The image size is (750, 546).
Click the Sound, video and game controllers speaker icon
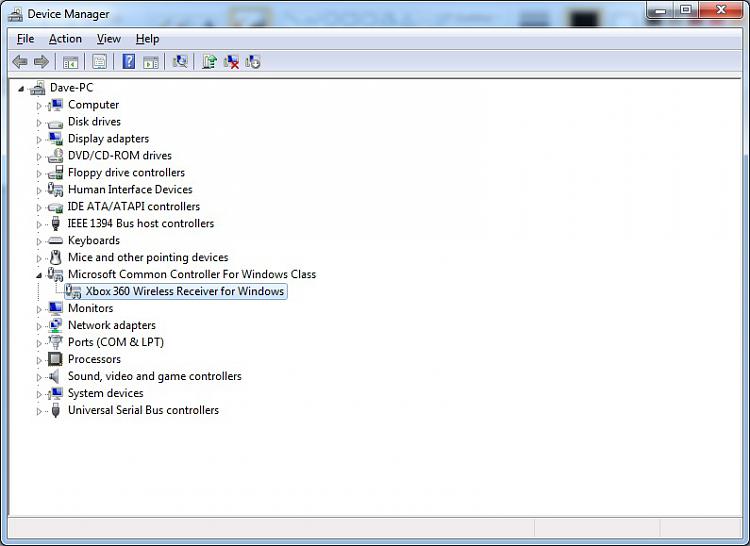point(55,376)
